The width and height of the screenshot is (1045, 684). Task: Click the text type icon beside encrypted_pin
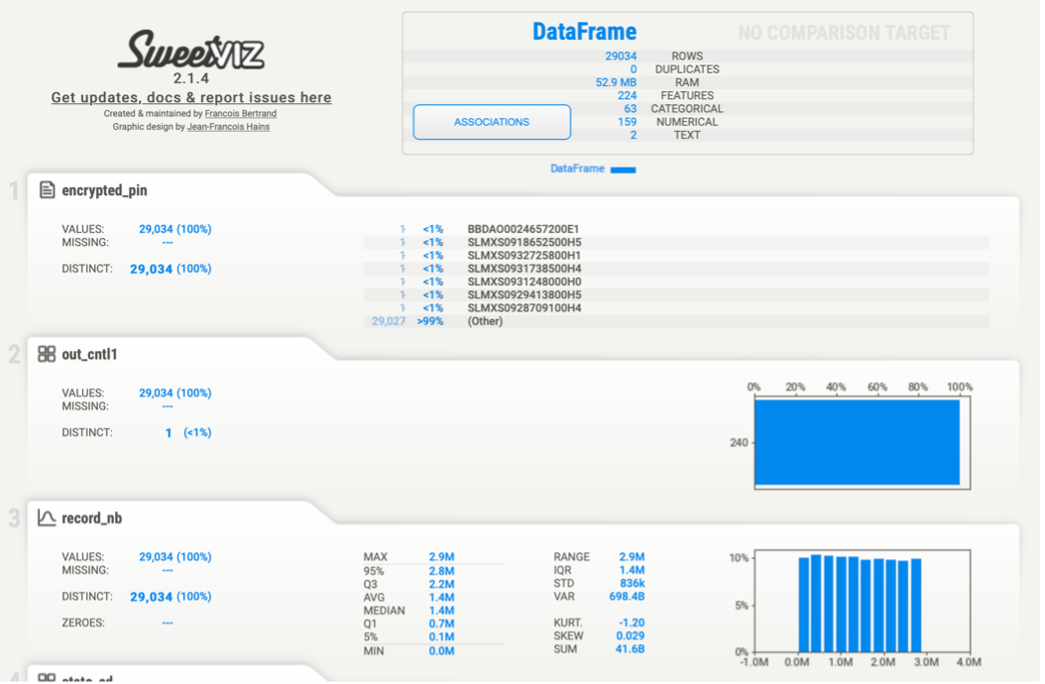(x=47, y=190)
